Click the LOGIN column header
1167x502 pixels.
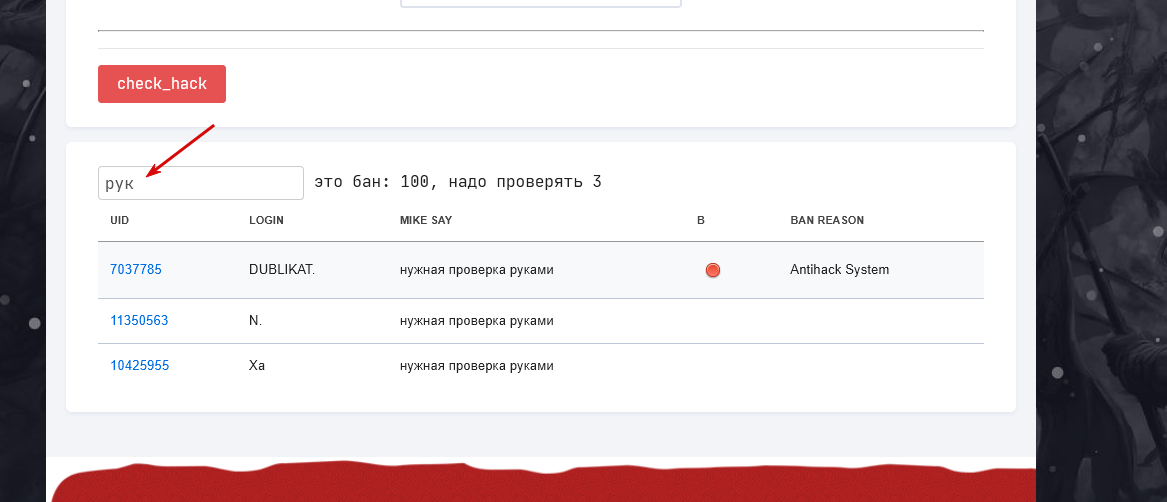(266, 220)
